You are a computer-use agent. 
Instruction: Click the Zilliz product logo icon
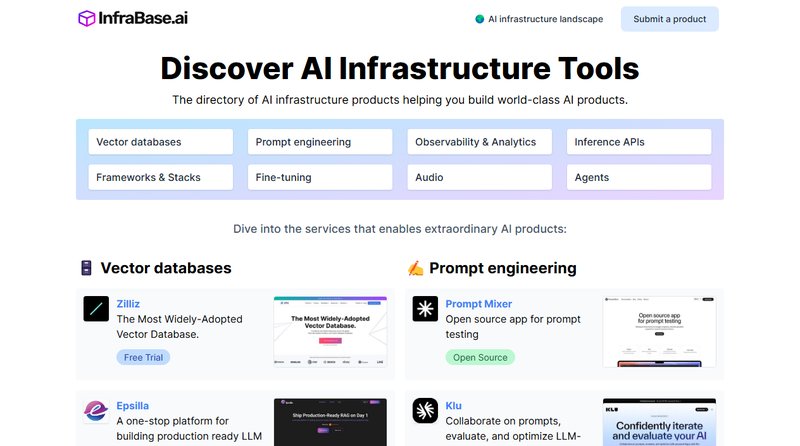point(96,309)
